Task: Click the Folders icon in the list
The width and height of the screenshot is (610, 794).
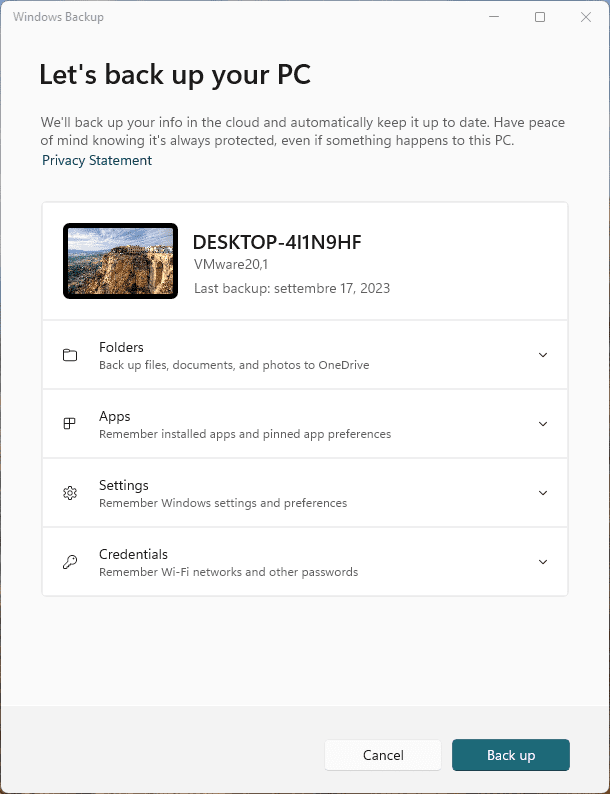Action: (70, 355)
